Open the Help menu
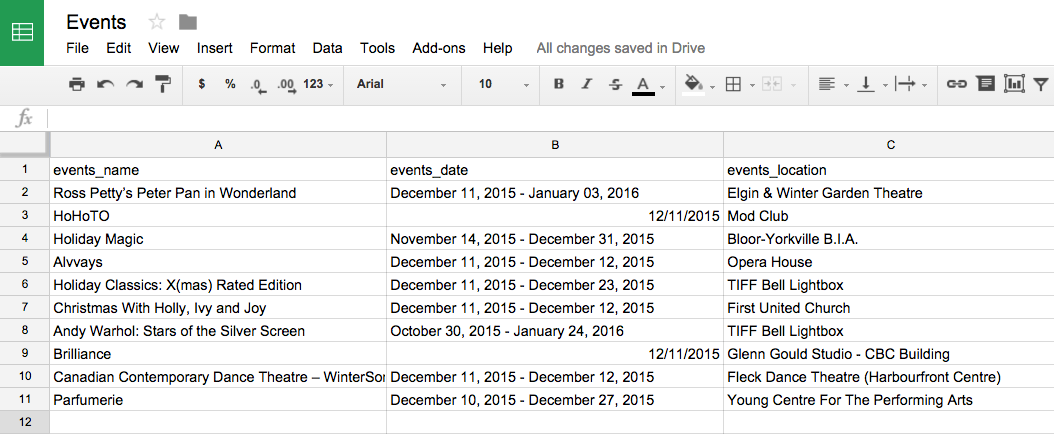This screenshot has width=1054, height=434. [x=497, y=48]
